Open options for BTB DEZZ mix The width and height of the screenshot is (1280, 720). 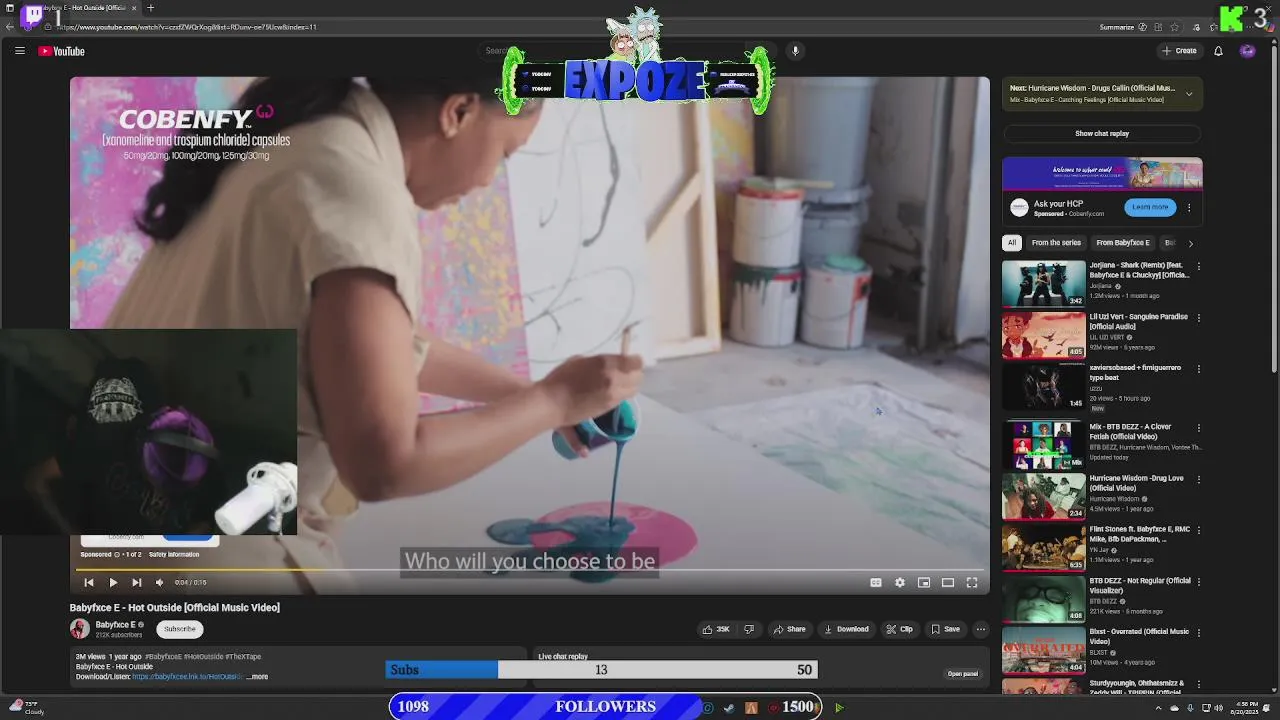click(1199, 428)
